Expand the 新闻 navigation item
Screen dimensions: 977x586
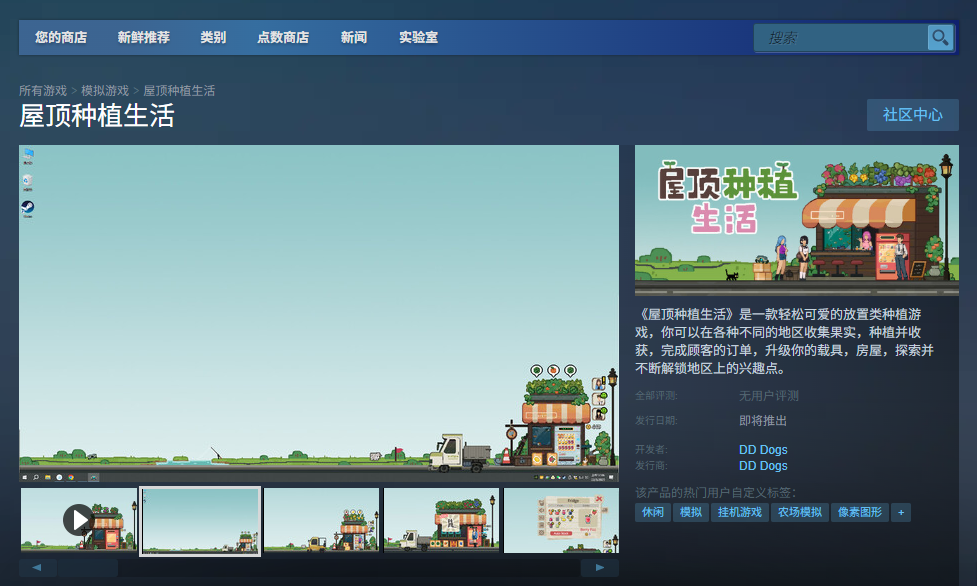(354, 38)
